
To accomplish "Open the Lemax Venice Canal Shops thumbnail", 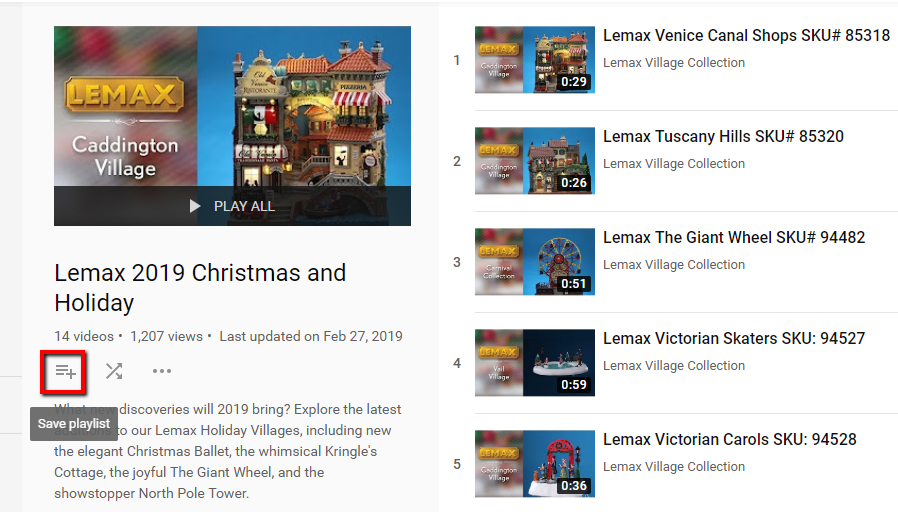I will point(535,60).
